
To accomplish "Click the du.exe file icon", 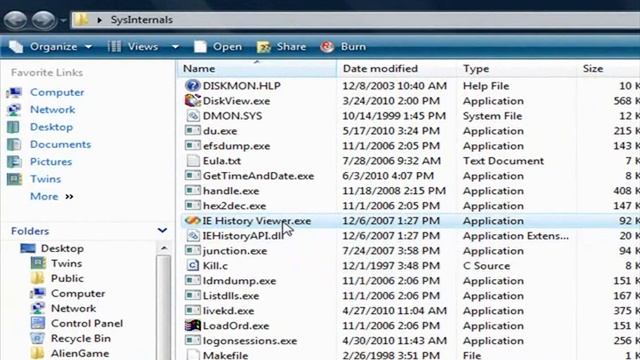I will tap(192, 131).
